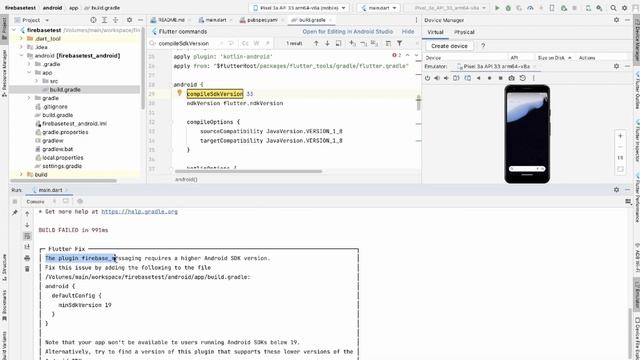640x360 pixels.
Task: Switch to pubspec.yaml editor tab
Action: point(262,20)
